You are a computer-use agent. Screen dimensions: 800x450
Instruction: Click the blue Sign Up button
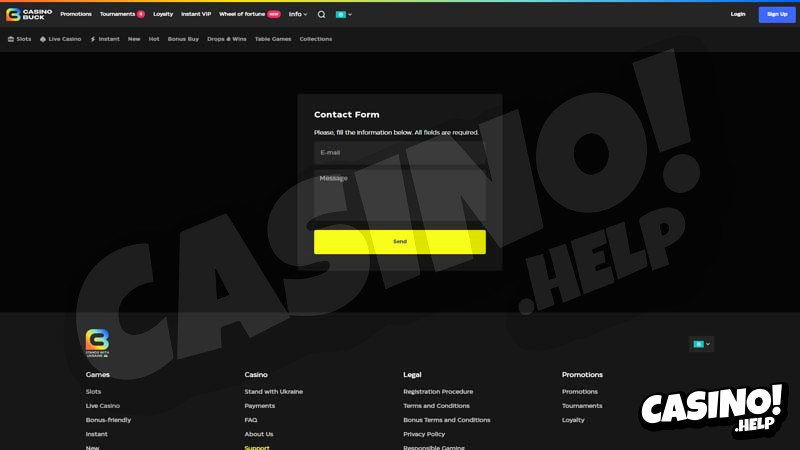point(777,14)
